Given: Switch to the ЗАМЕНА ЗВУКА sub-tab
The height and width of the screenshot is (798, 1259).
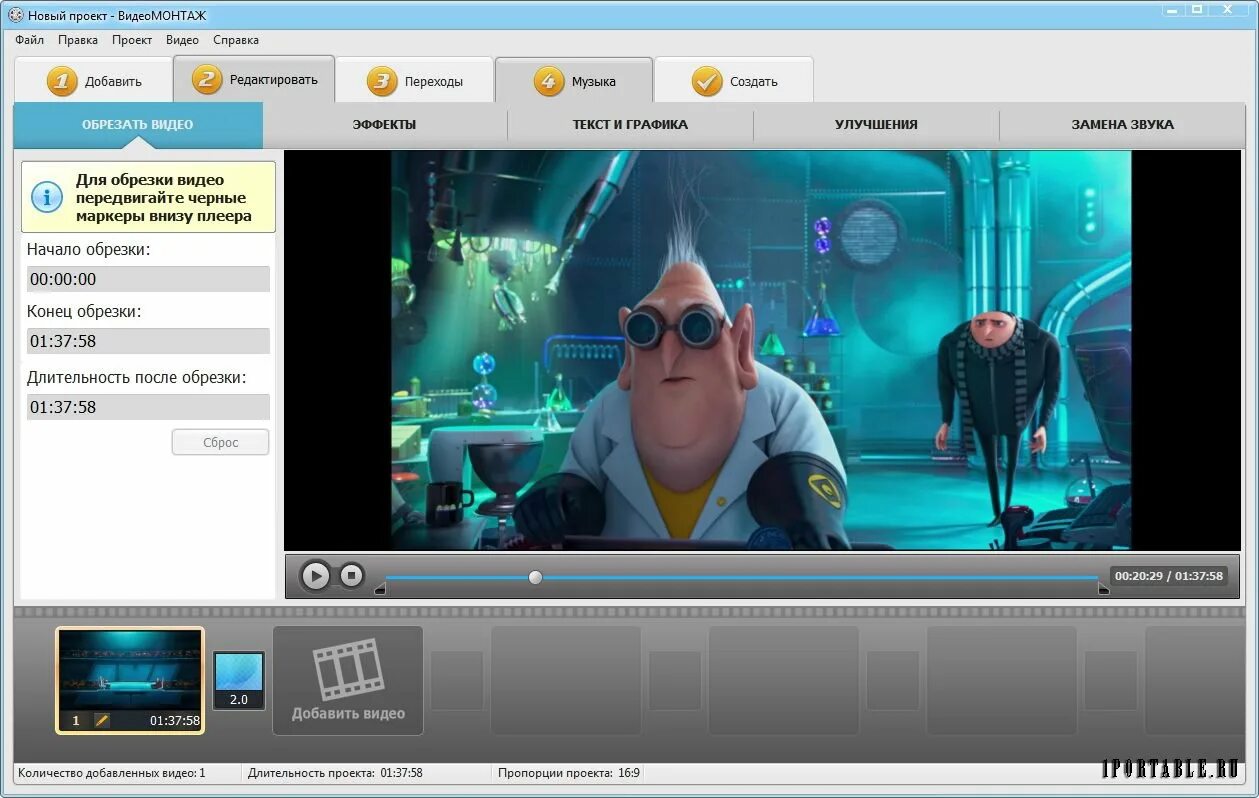Looking at the screenshot, I should [x=1122, y=125].
